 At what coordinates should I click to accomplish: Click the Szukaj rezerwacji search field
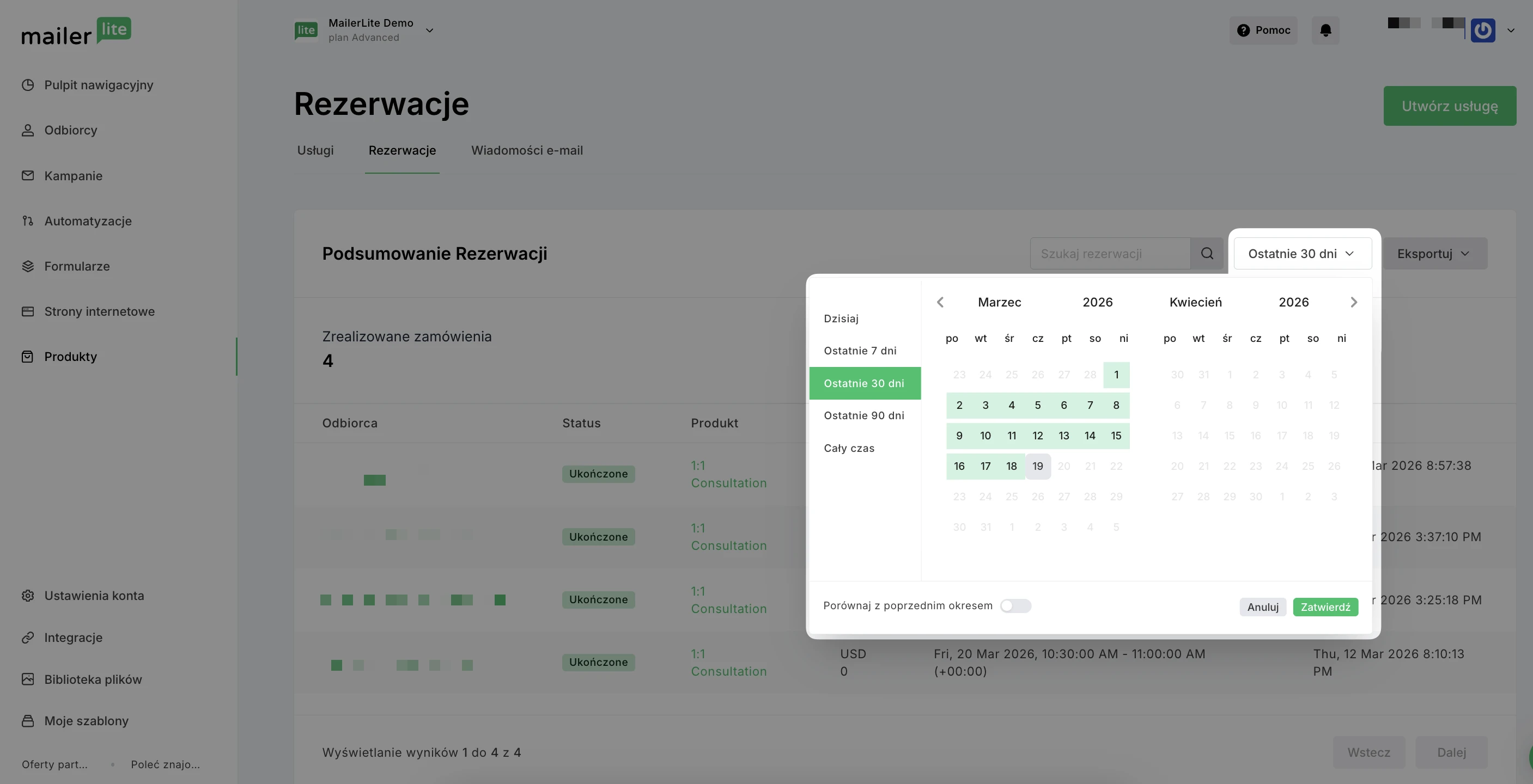[1109, 254]
